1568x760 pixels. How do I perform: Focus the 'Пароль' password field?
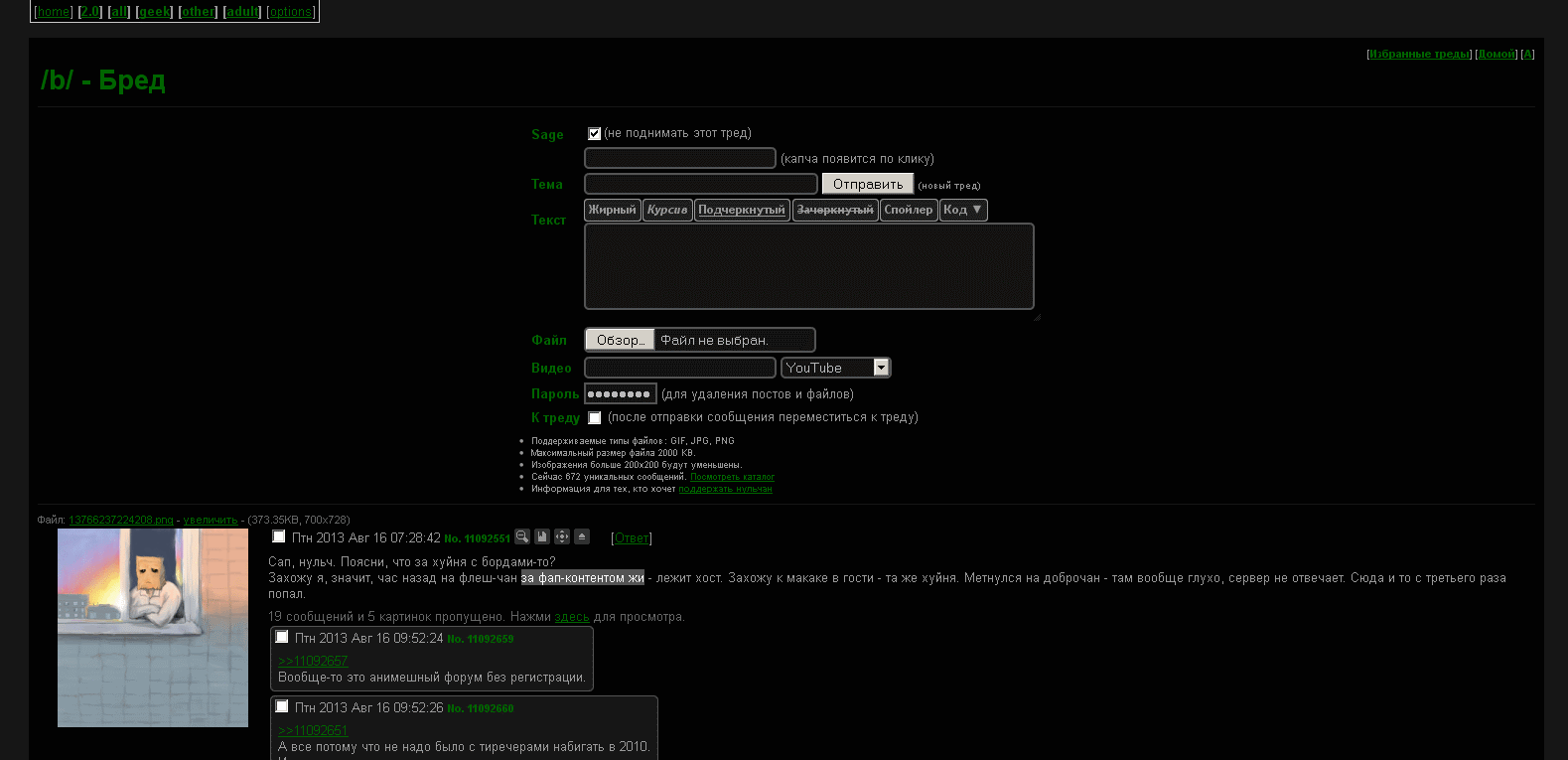click(x=621, y=393)
